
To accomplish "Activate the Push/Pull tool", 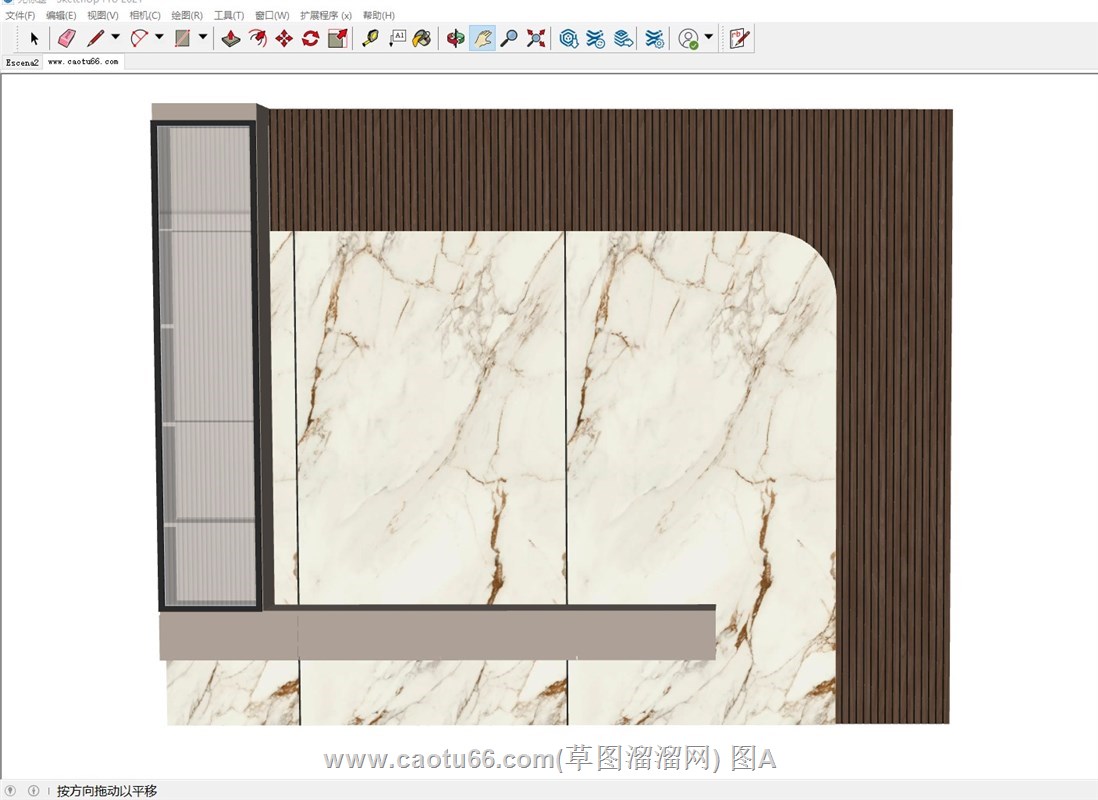I will pos(230,39).
